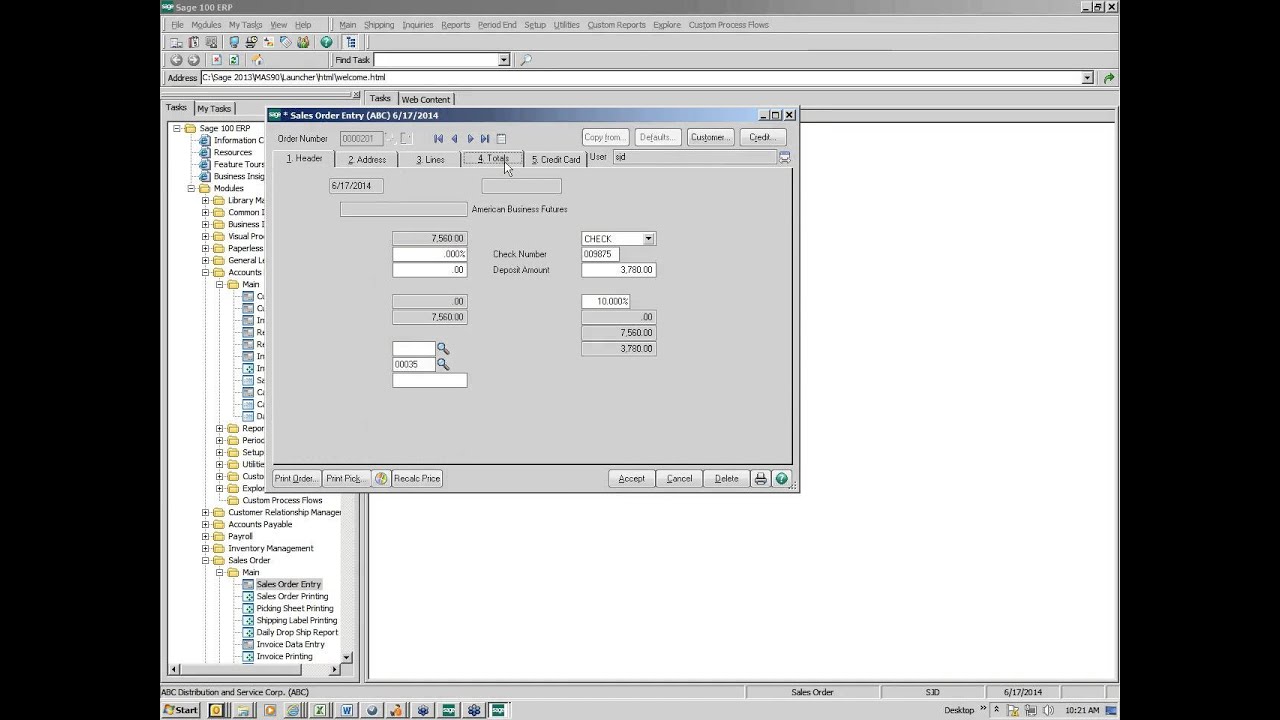1280x720 pixels.
Task: Switch to the 5. Credit Card tab
Action: click(x=555, y=159)
